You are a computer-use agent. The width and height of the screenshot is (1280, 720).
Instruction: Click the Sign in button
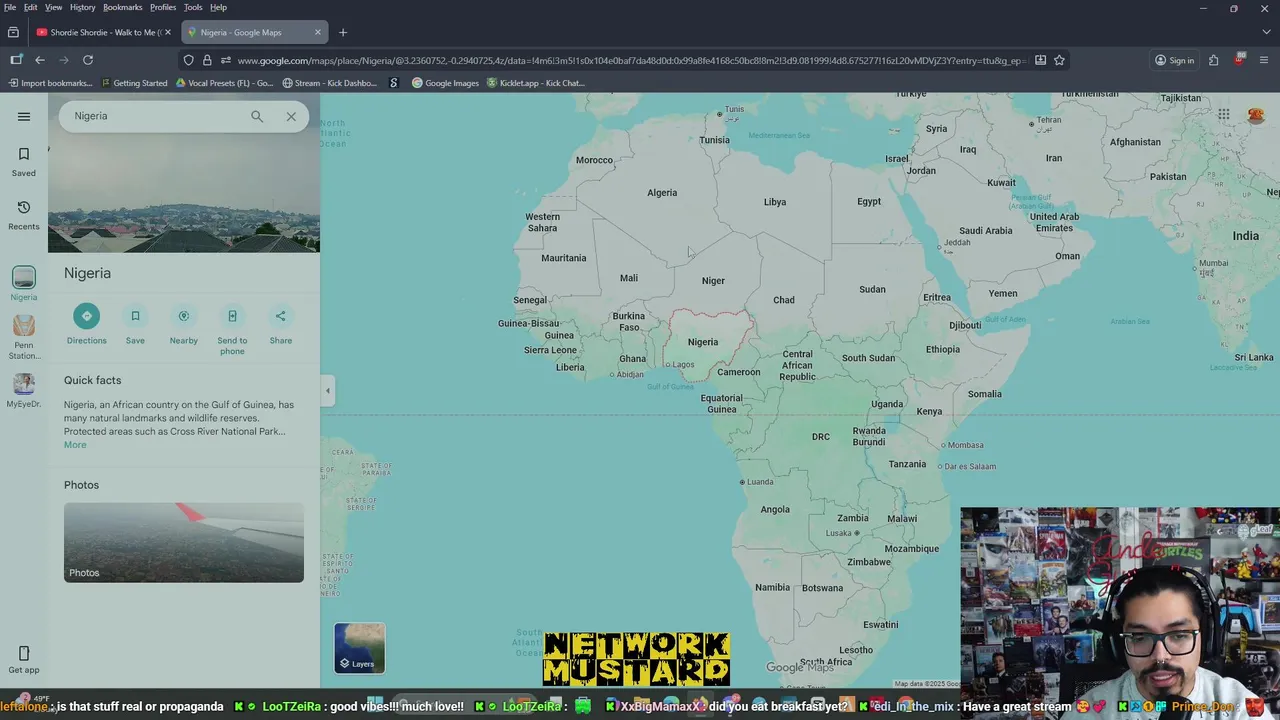point(1175,60)
